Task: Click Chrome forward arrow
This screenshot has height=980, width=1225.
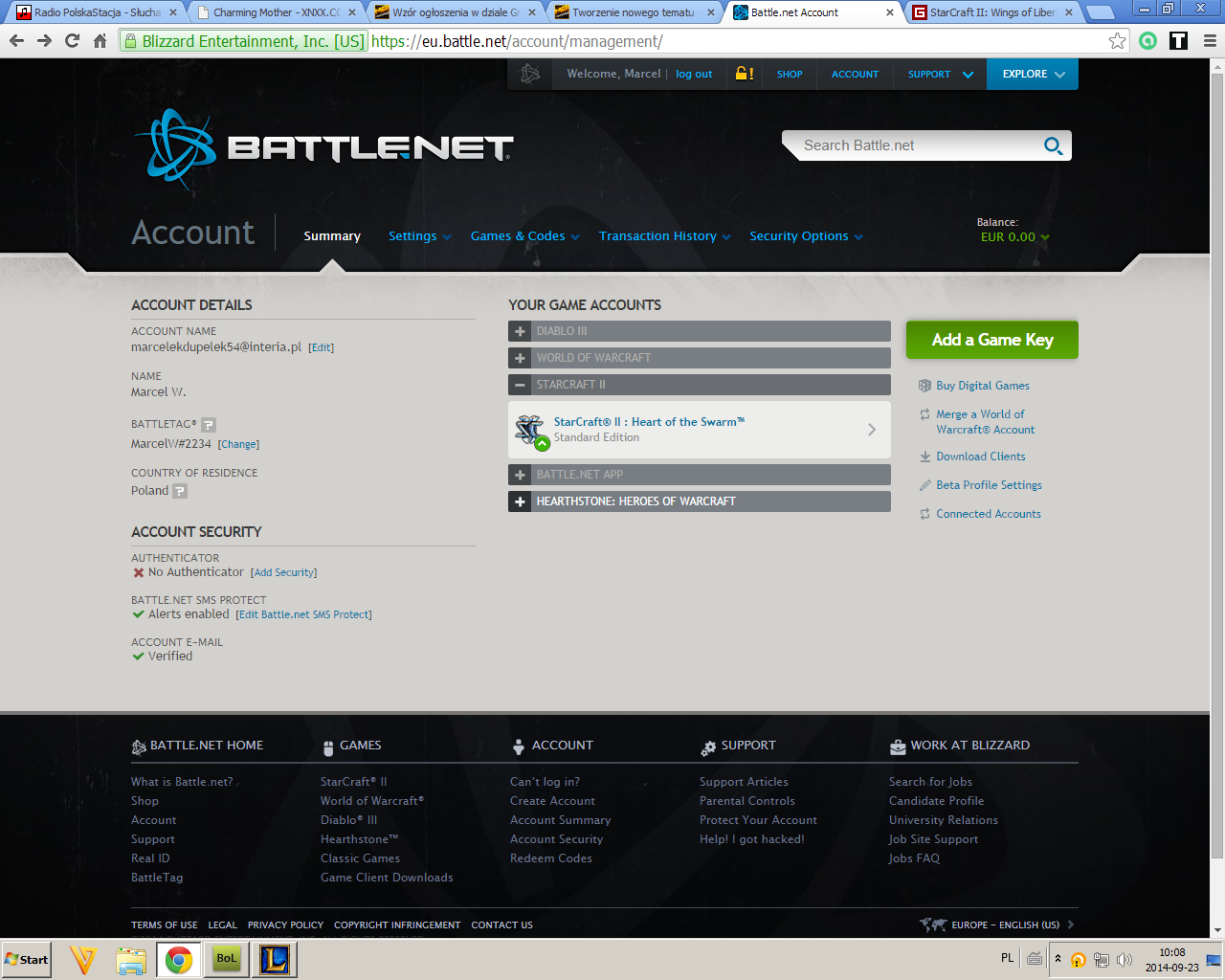Action: point(44,40)
